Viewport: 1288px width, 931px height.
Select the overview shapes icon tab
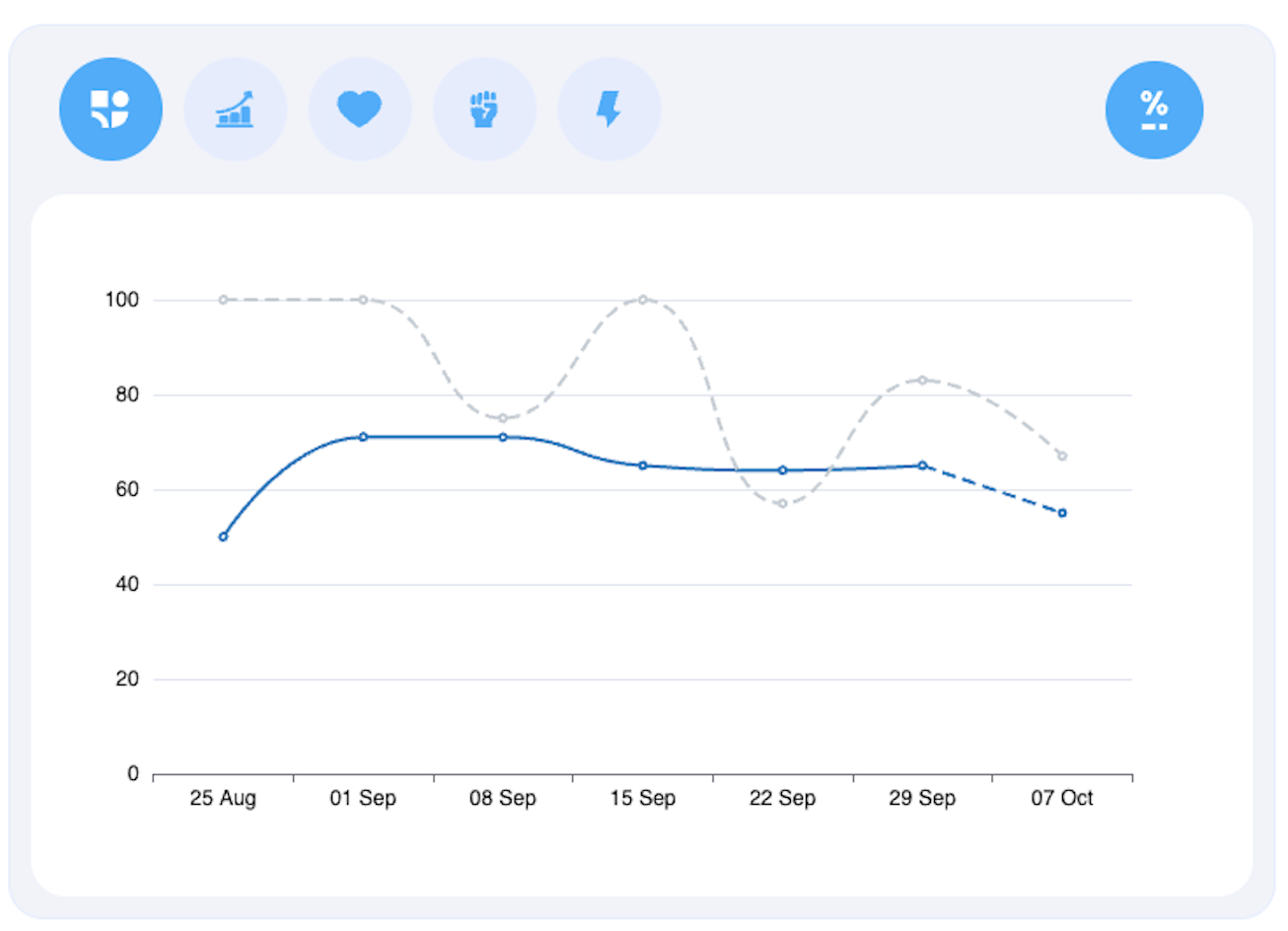(110, 108)
